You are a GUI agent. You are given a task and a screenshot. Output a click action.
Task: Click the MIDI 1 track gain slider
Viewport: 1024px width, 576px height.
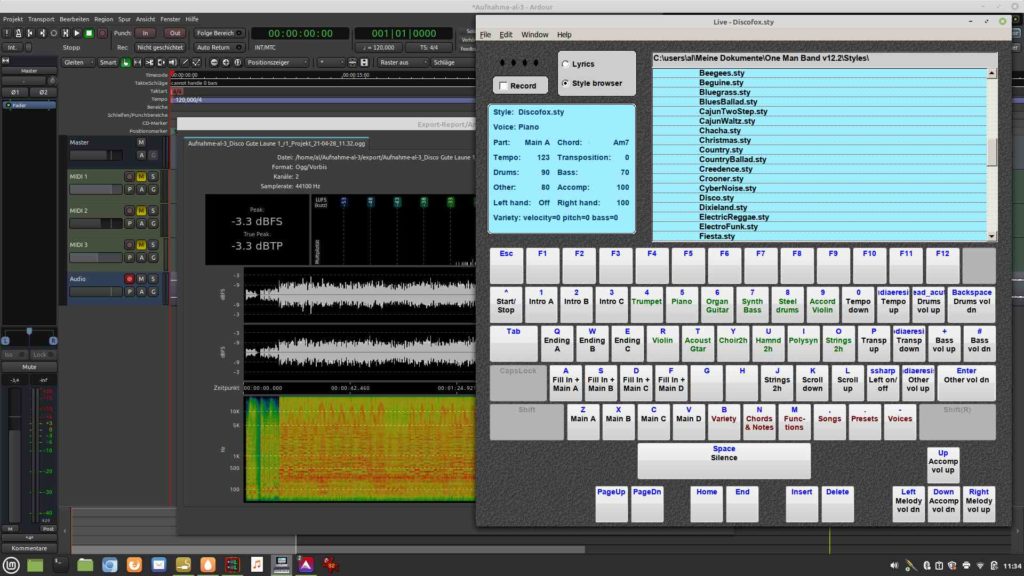coord(96,189)
